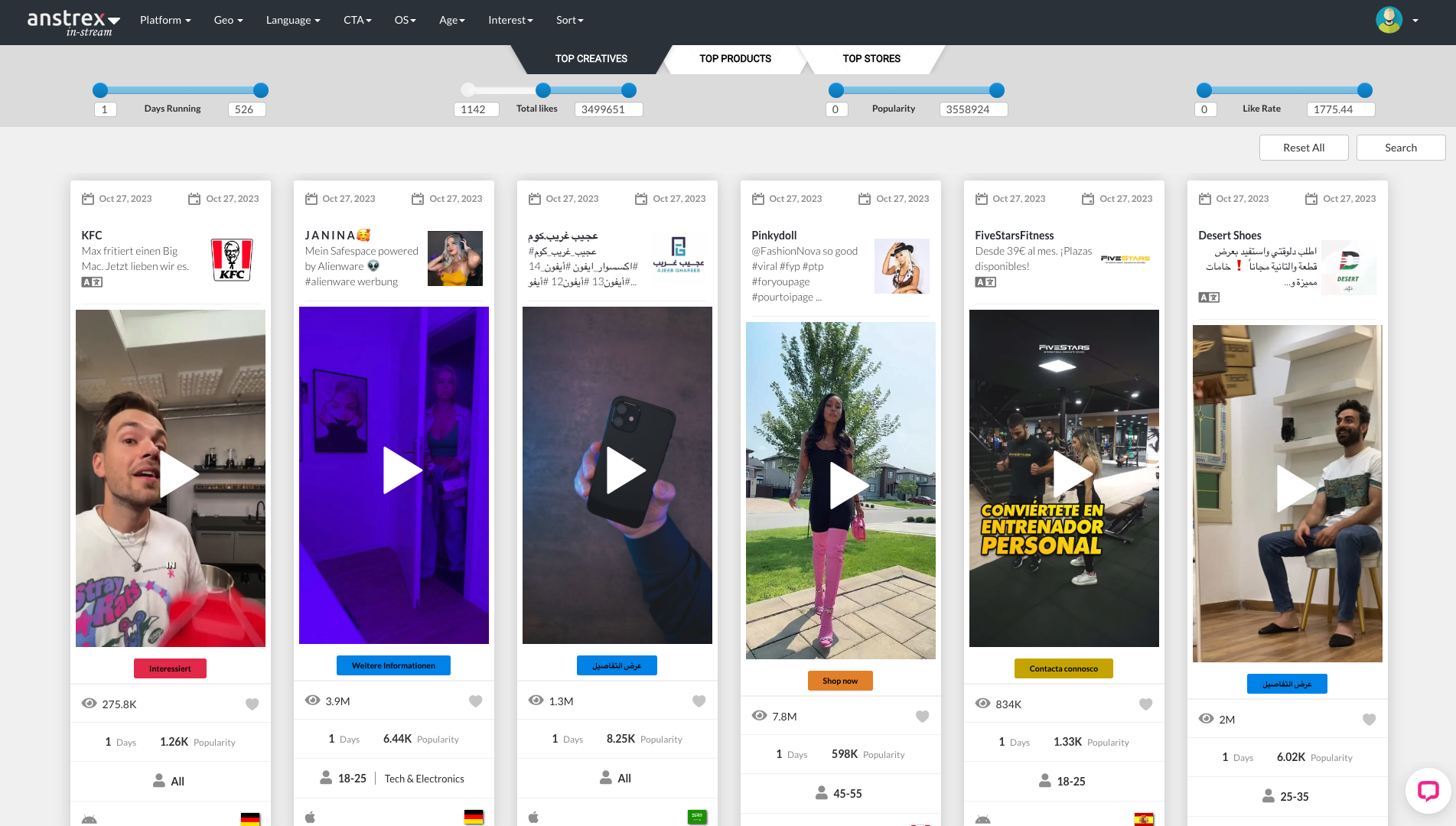Screen dimensions: 1456x826
Task: Click the Like Rate minimum slider handle
Action: 1204,90
